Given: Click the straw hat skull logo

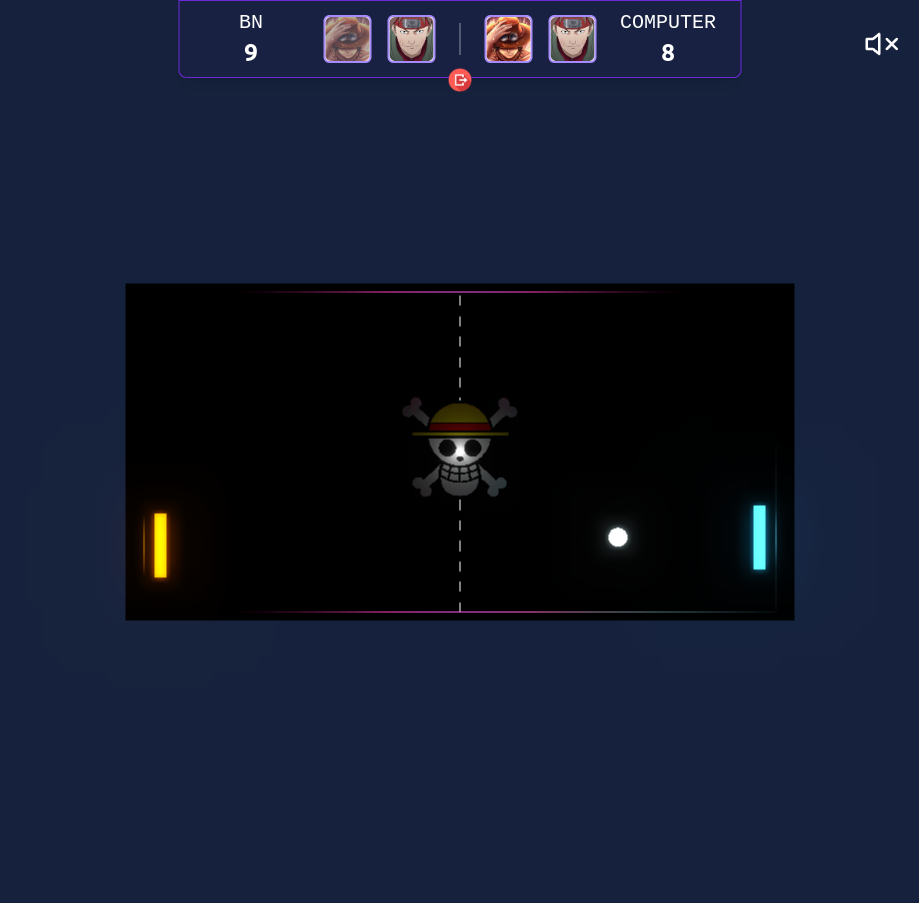Looking at the screenshot, I should click(x=460, y=448).
